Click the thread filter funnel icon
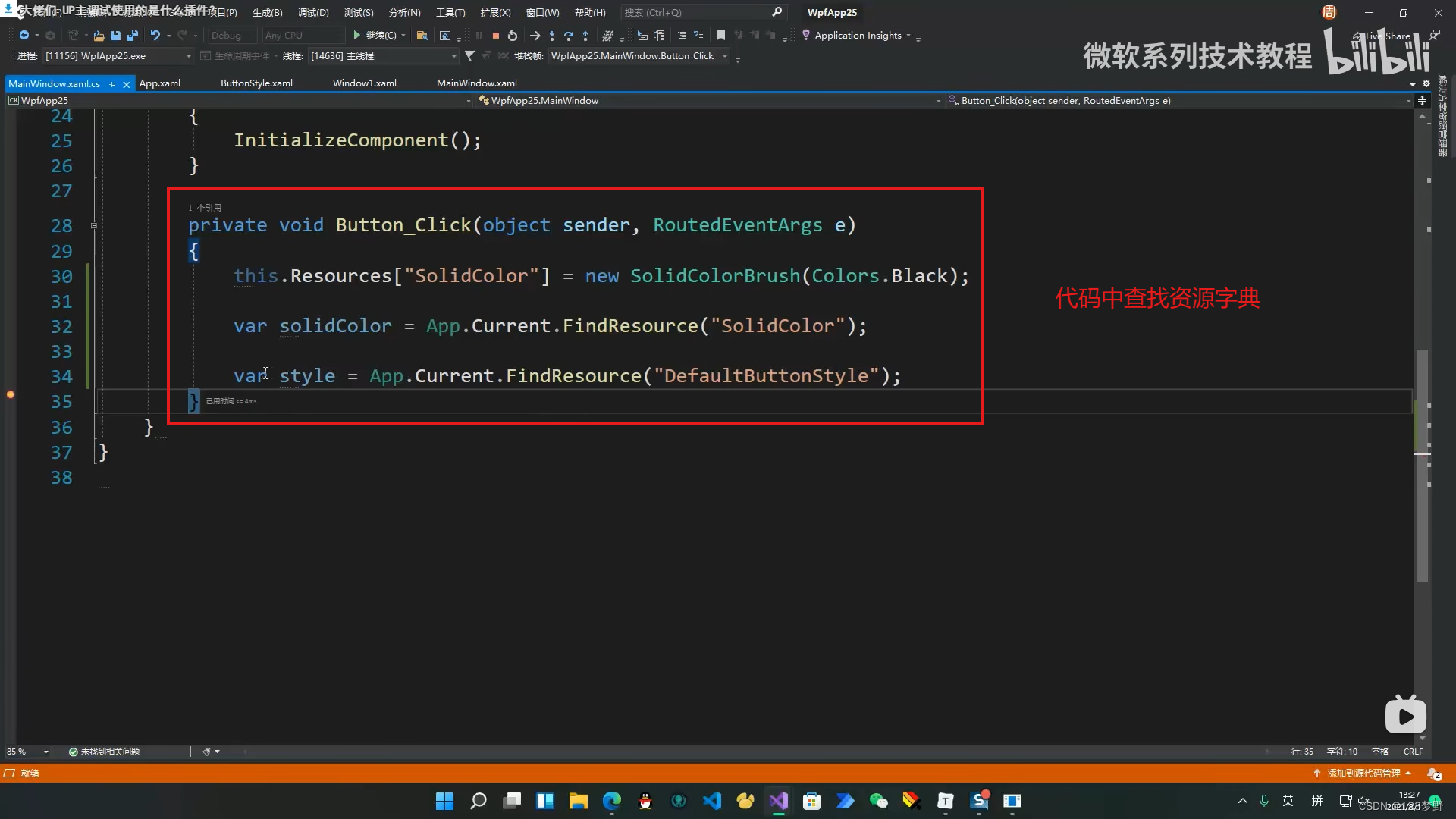1456x819 pixels. [469, 56]
